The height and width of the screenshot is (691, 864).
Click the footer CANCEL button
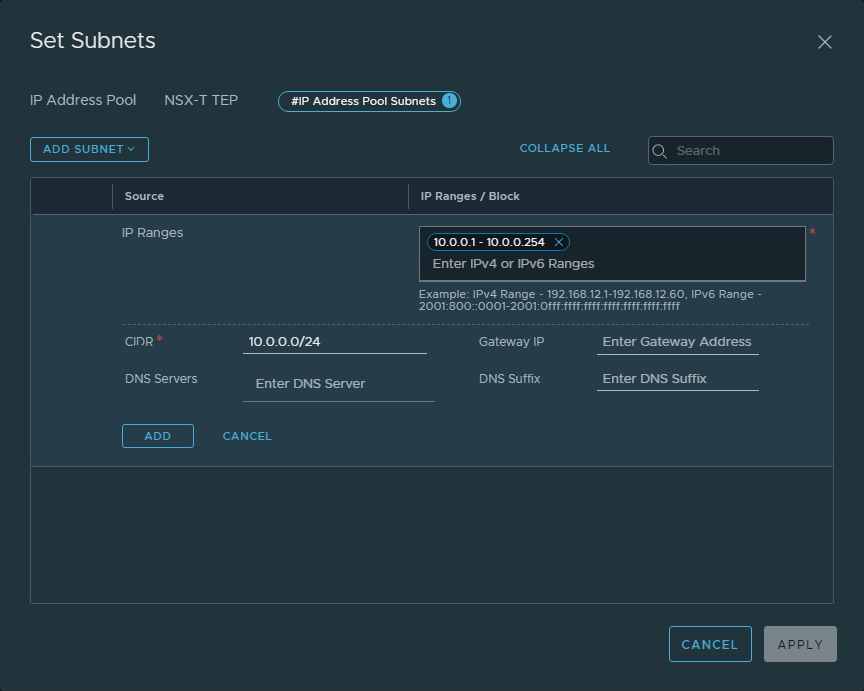[x=709, y=645]
